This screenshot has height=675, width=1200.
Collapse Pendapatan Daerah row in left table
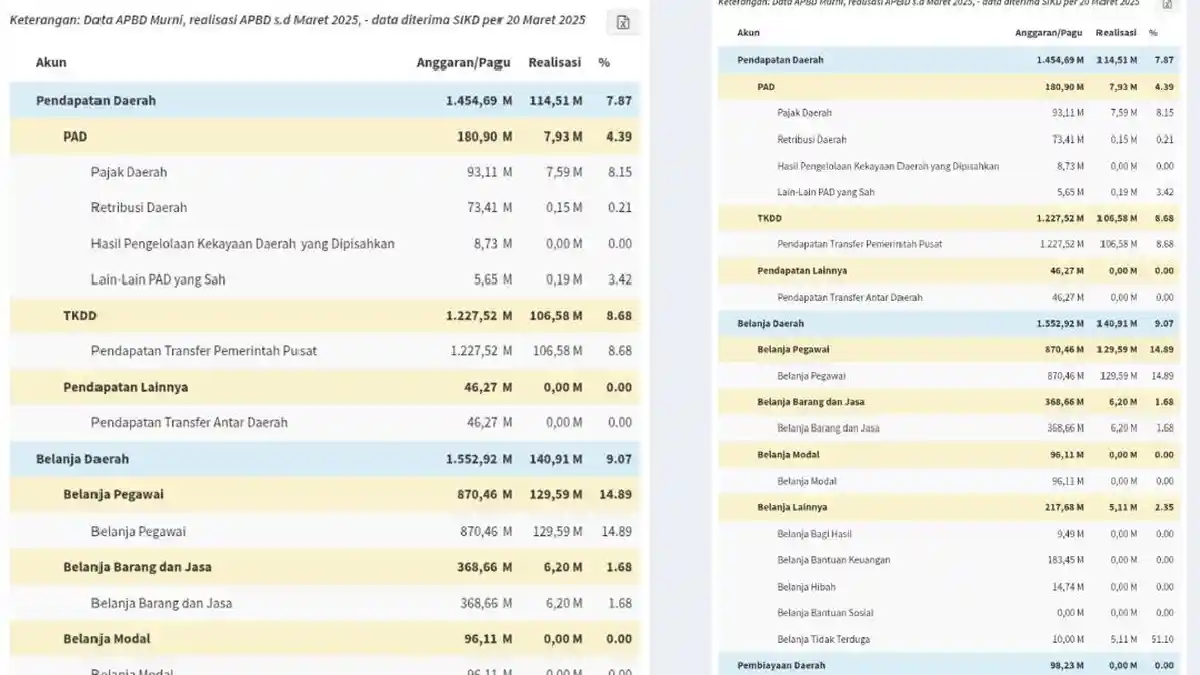[x=325, y=100]
